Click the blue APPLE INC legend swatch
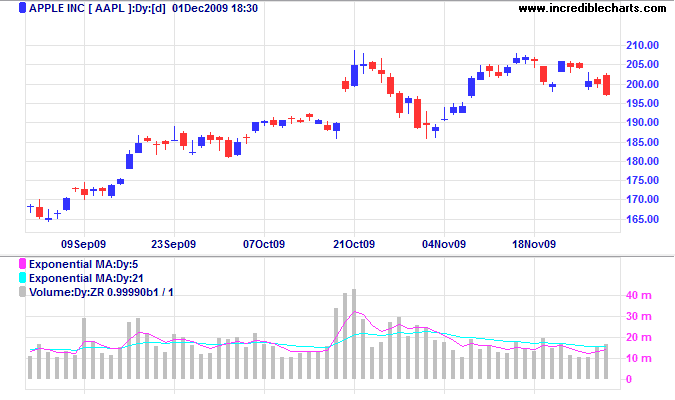675x400 pixels. [x=22, y=8]
